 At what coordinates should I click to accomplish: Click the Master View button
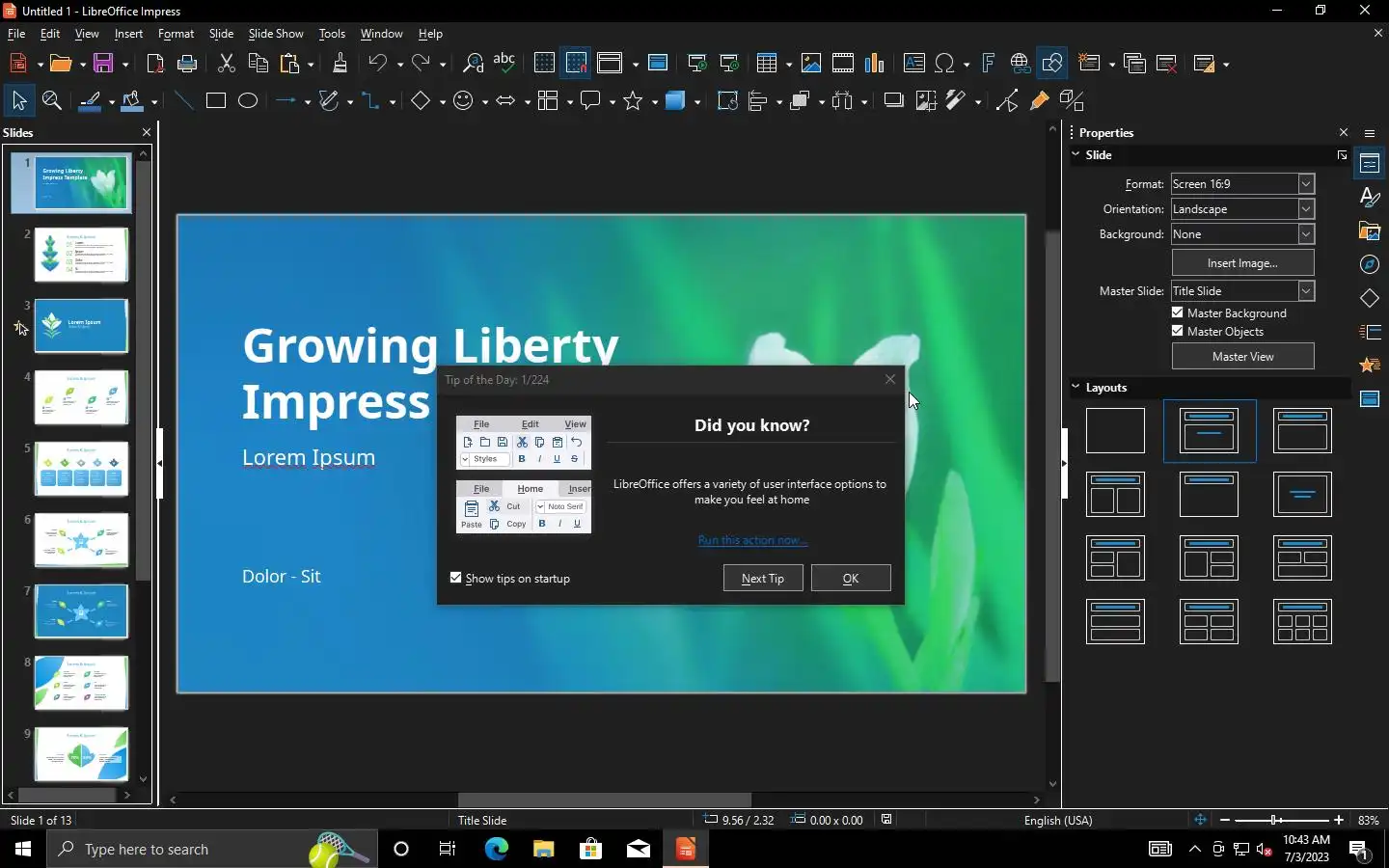[1242, 356]
